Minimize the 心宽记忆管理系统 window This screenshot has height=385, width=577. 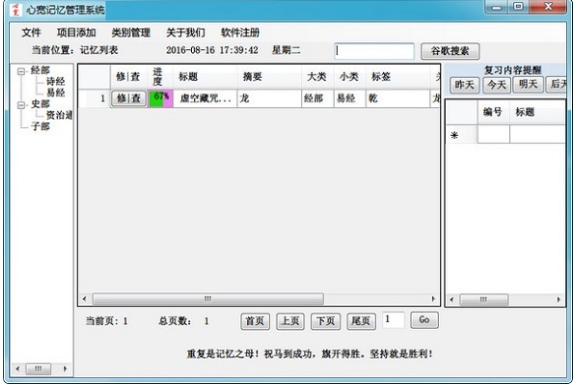497,7
